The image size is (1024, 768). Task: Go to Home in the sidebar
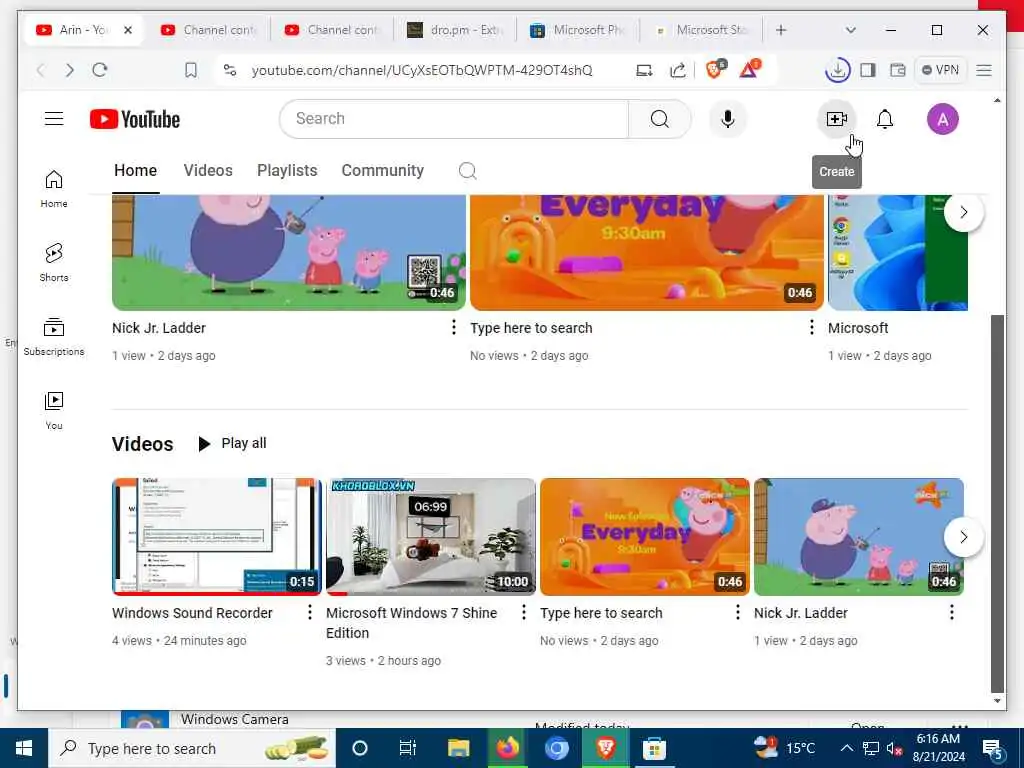pos(54,189)
